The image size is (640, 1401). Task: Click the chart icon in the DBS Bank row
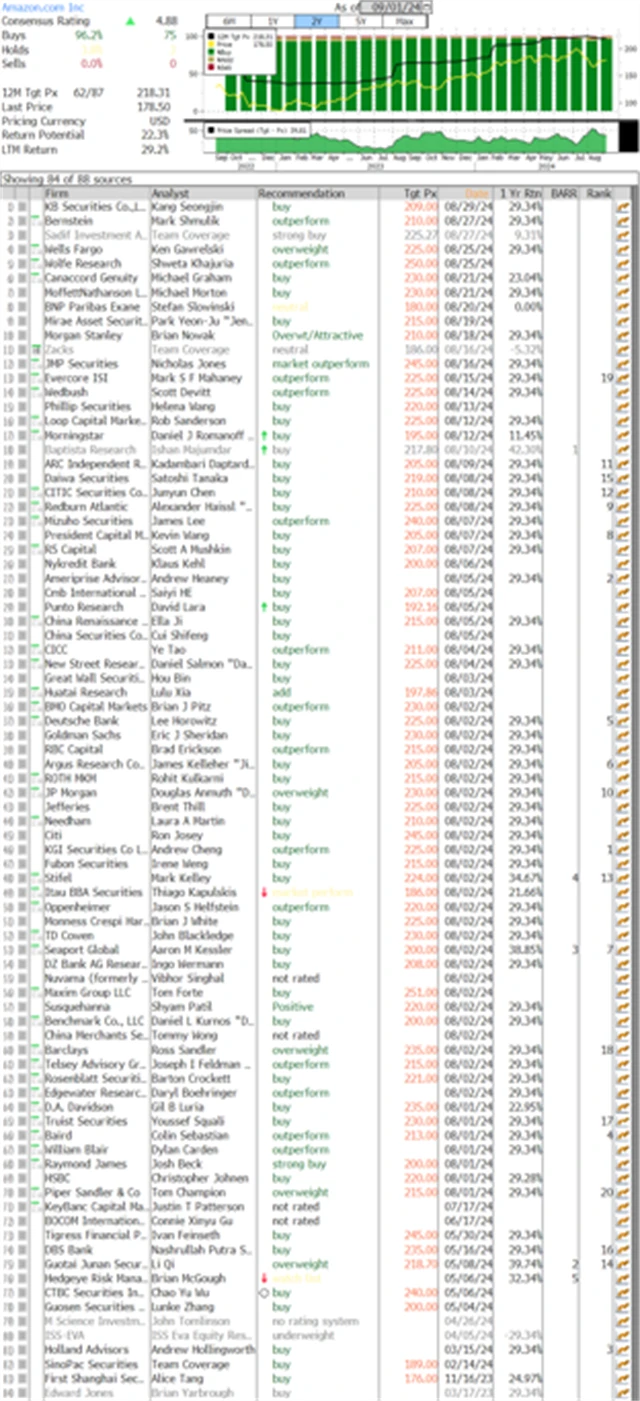pyautogui.click(x=623, y=1248)
